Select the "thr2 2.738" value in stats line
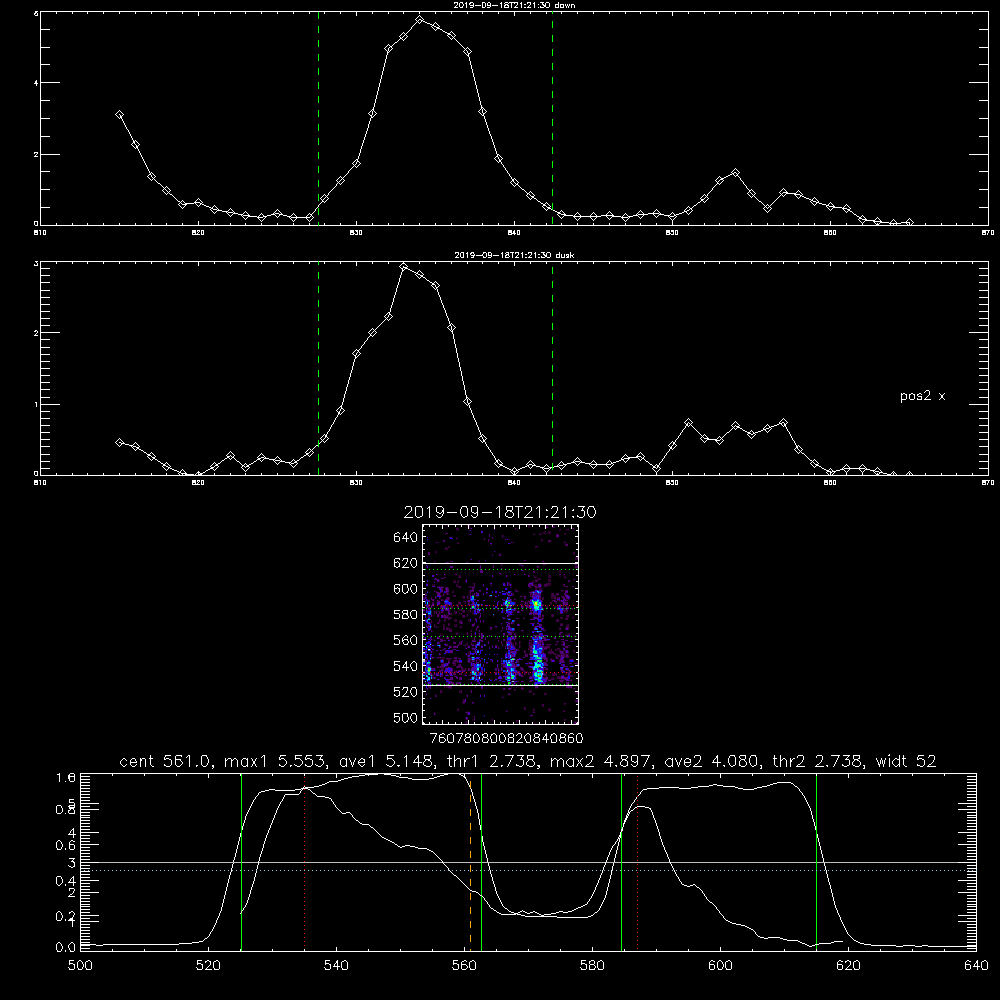 pos(818,761)
